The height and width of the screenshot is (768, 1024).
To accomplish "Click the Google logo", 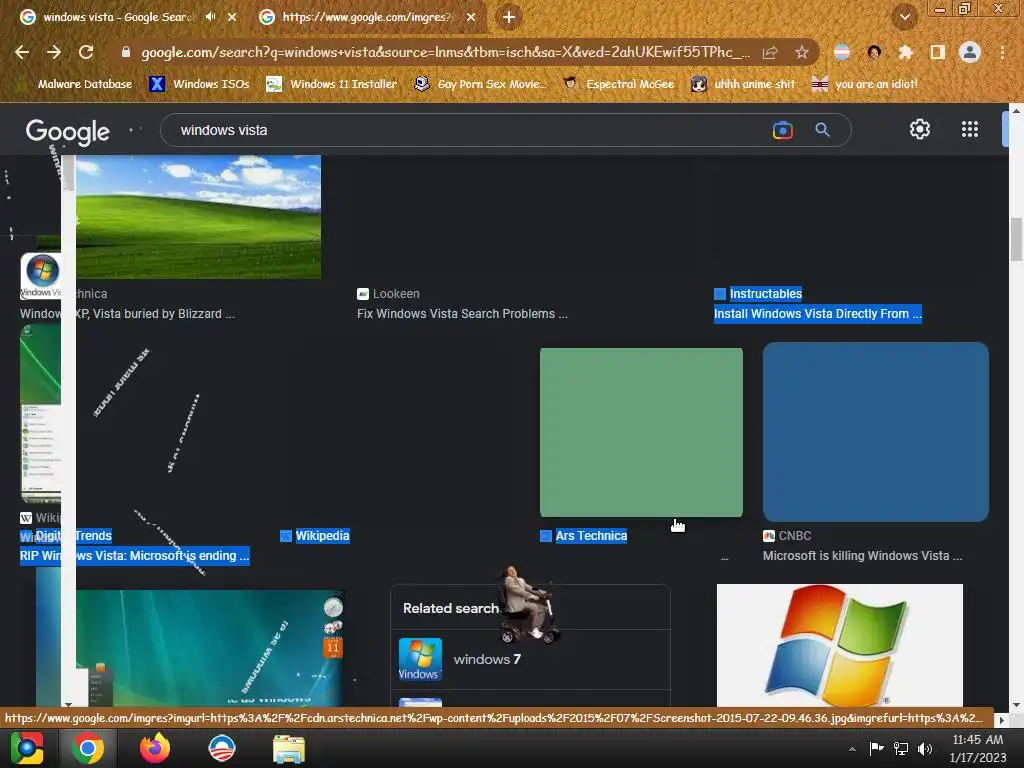I will point(67,131).
